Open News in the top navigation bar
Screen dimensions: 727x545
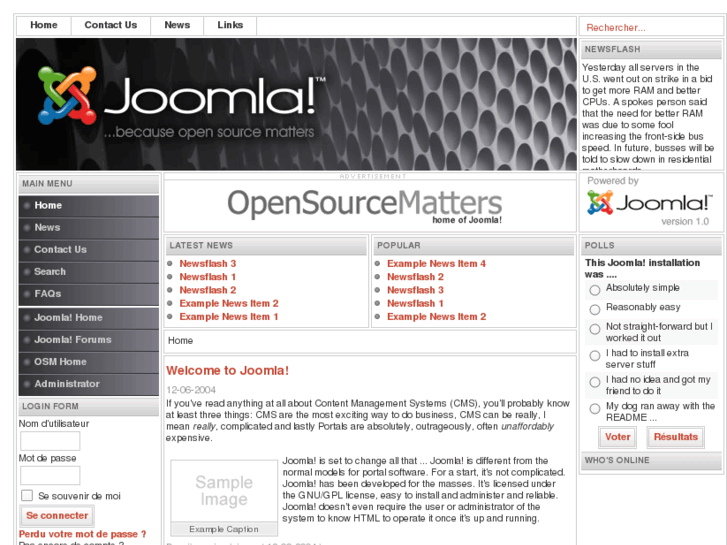(x=177, y=26)
